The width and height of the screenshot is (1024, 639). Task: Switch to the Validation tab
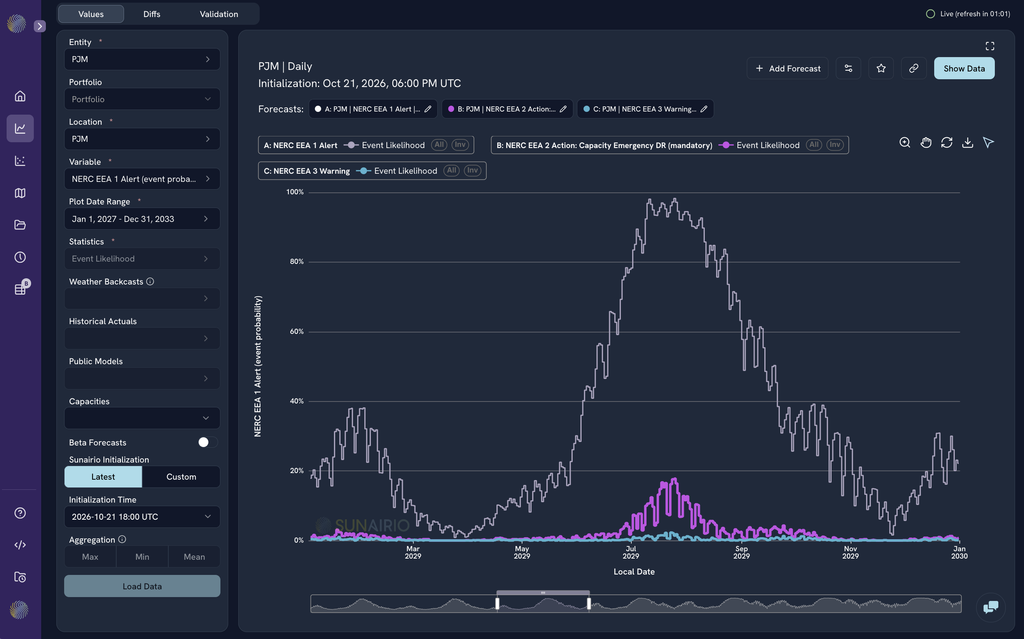pyautogui.click(x=219, y=14)
